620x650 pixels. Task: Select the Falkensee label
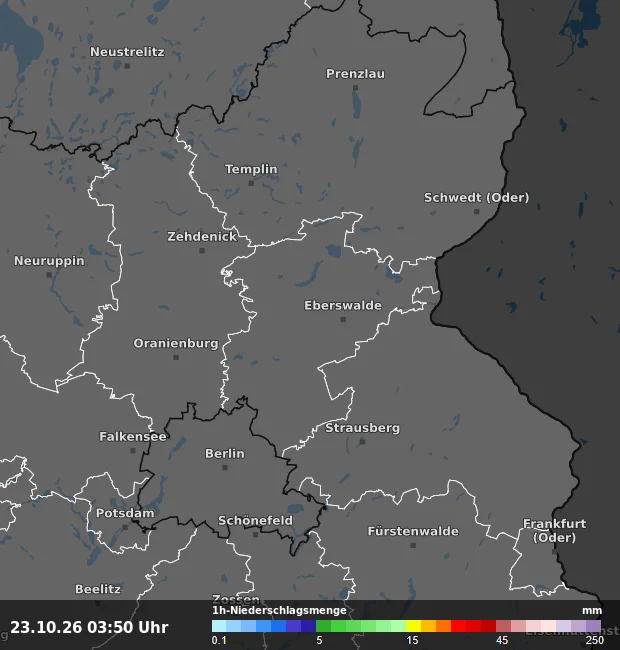133,437
